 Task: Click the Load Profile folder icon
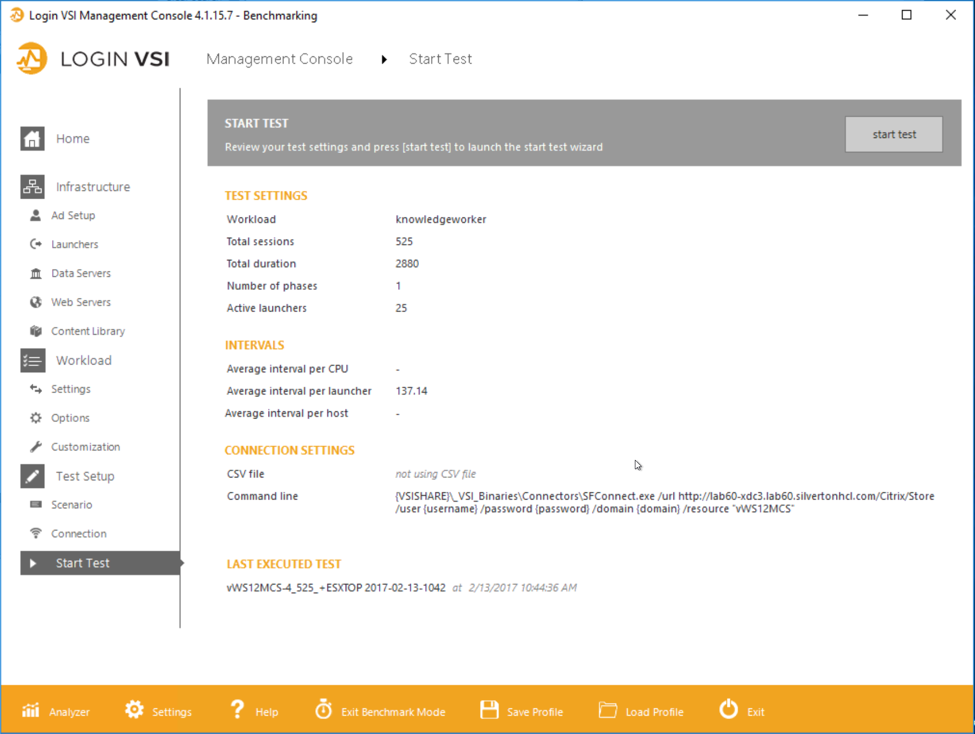coord(608,710)
